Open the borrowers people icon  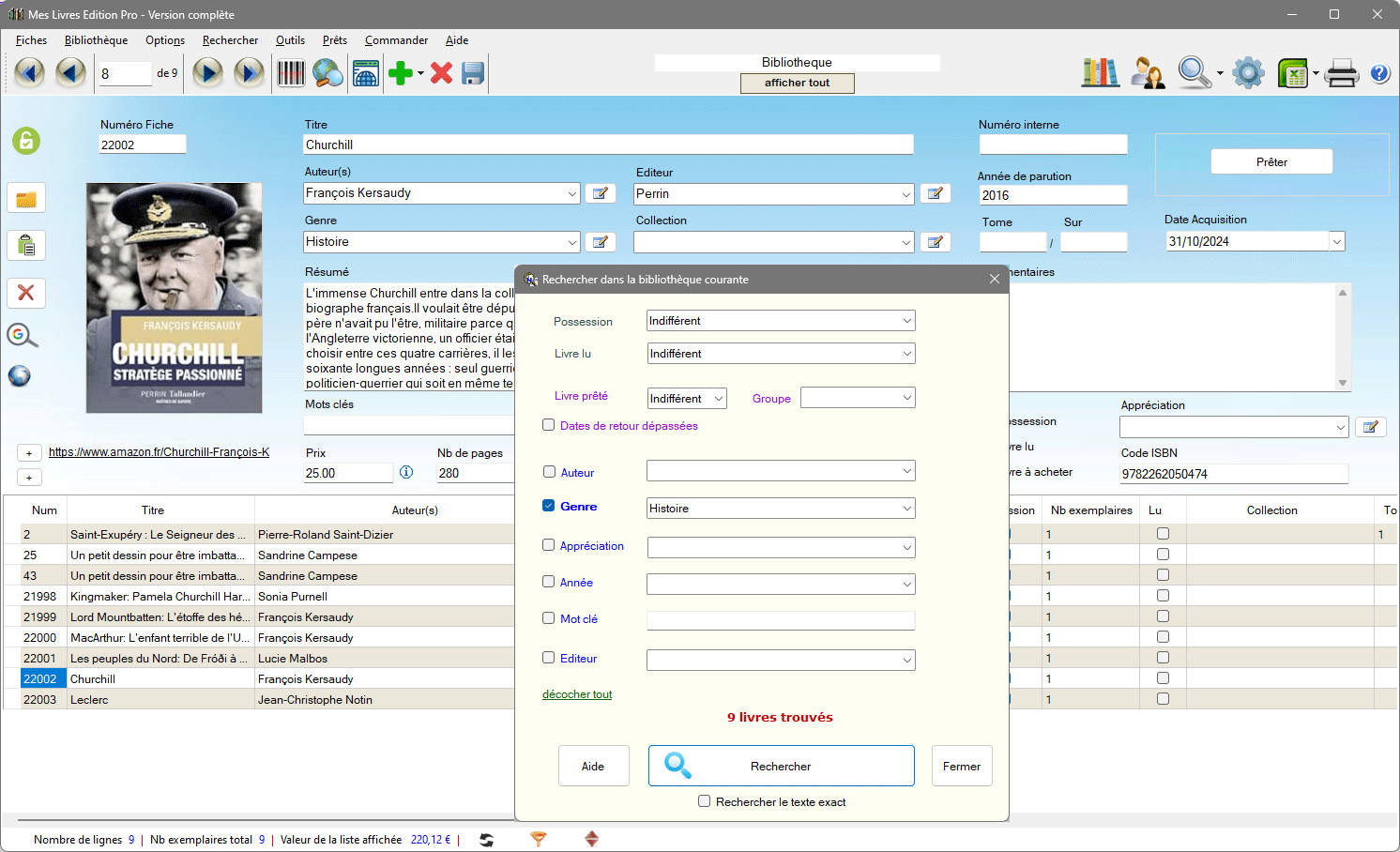pyautogui.click(x=1148, y=72)
